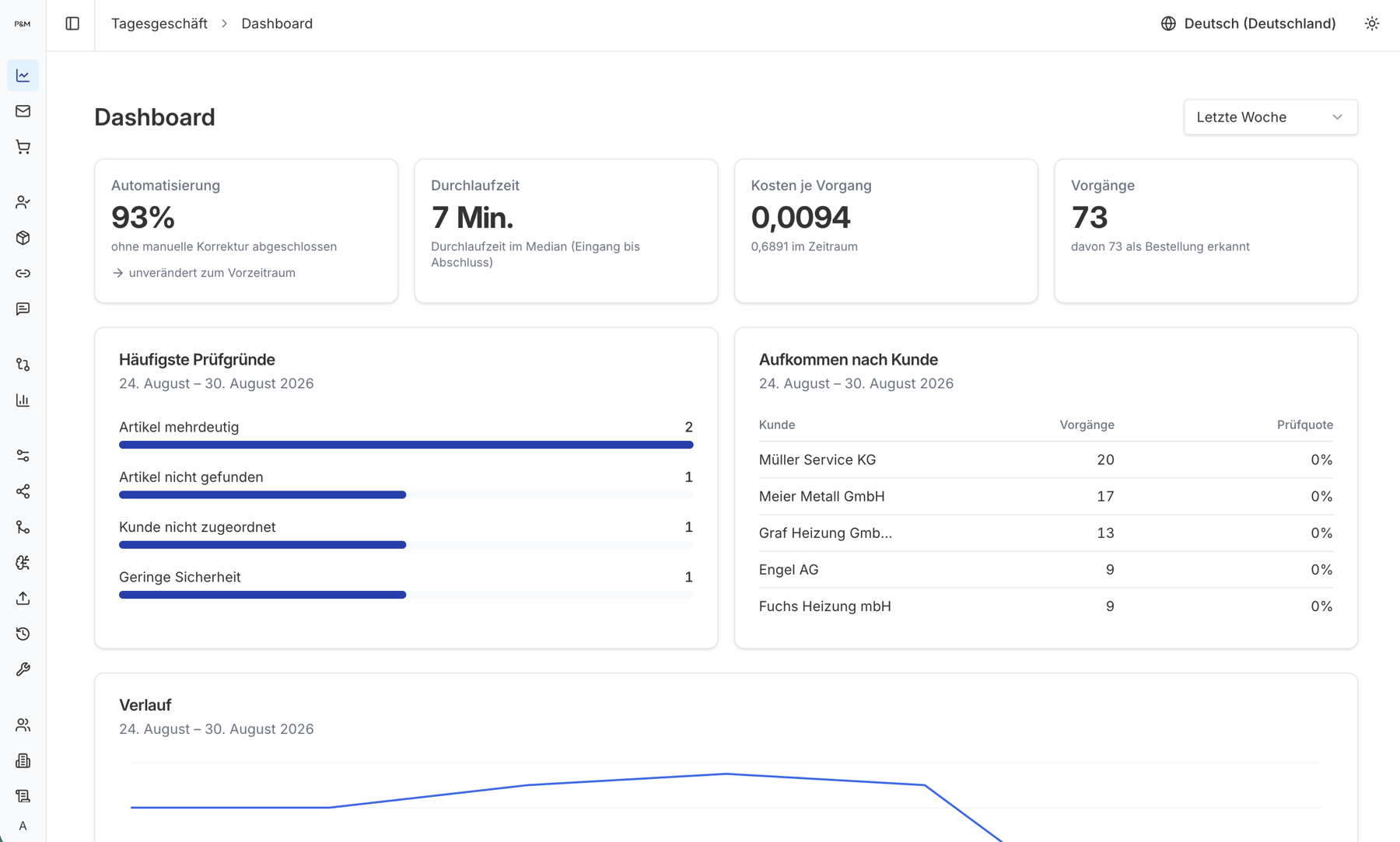This screenshot has height=842, width=1400.
Task: Open the scroll document sidebar icon
Action: point(23,796)
